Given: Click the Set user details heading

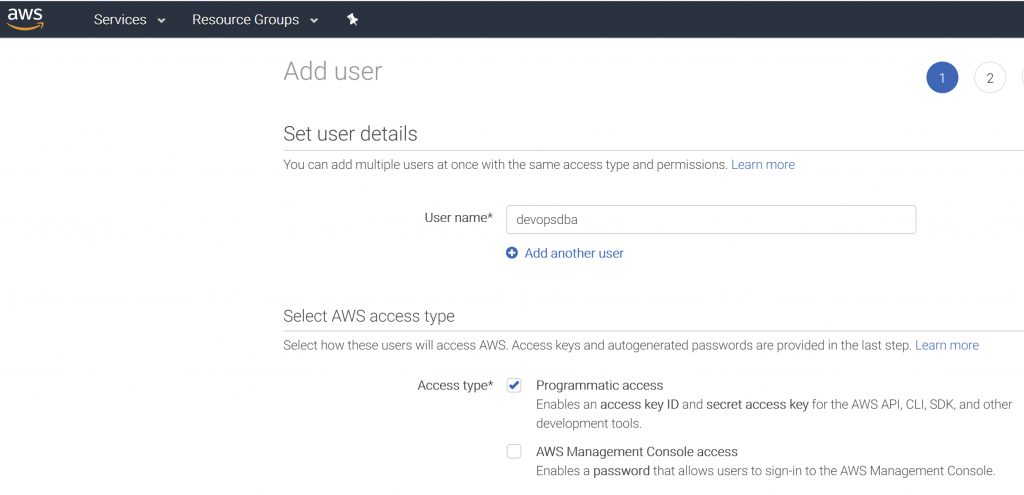Looking at the screenshot, I should (350, 134).
